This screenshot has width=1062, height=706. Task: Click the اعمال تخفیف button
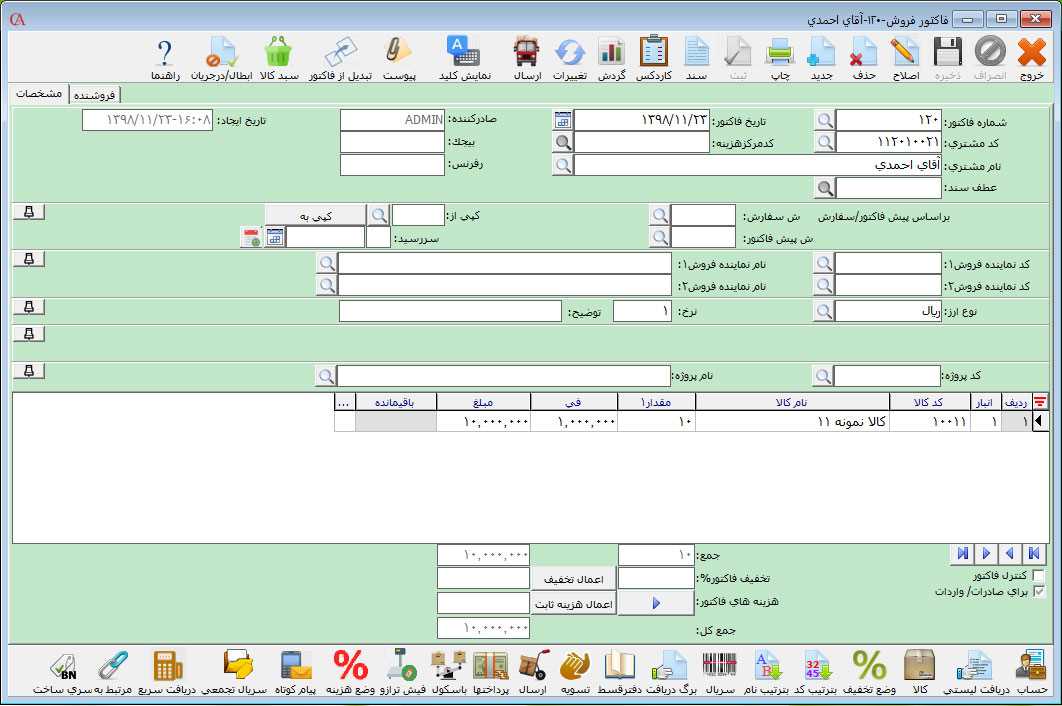point(573,579)
